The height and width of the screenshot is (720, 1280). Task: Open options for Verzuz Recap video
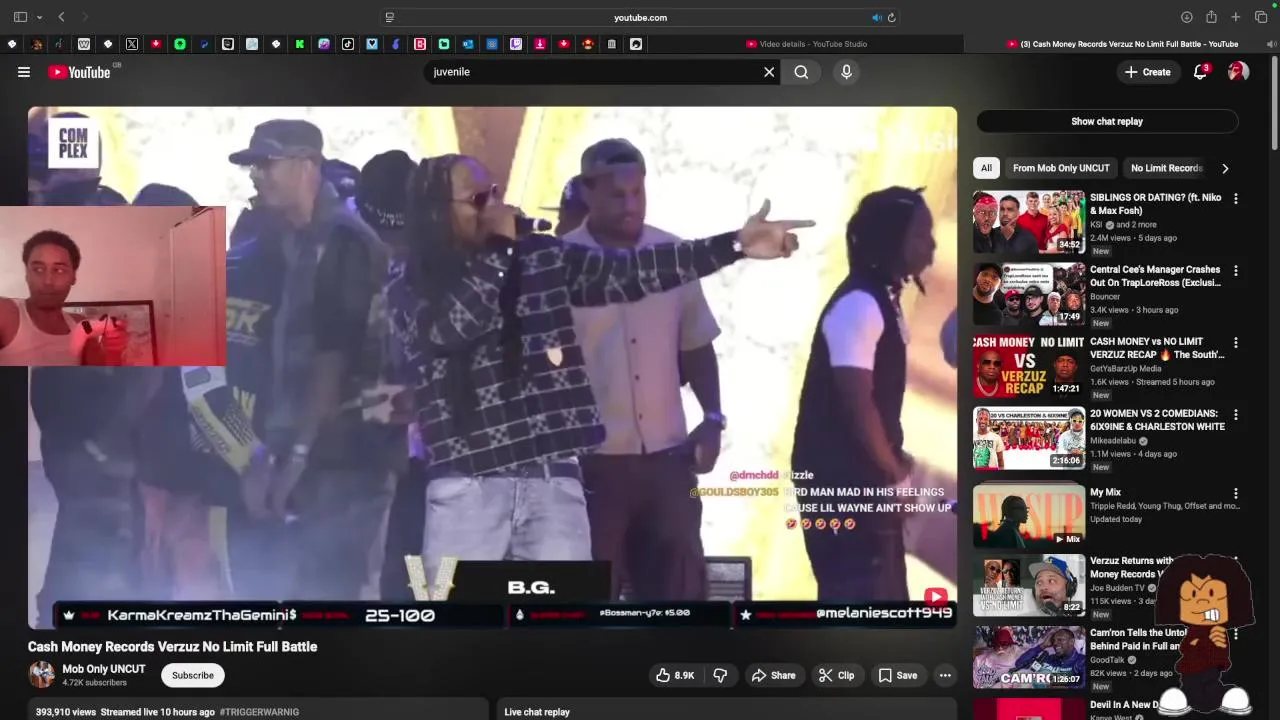click(1236, 343)
